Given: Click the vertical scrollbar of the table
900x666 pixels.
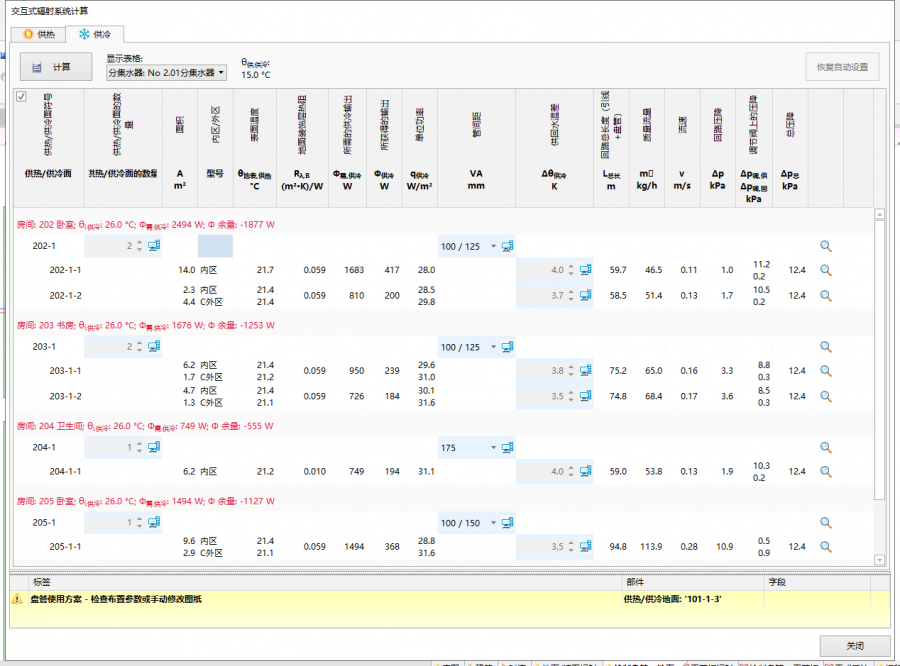Looking at the screenshot, I should tap(880, 360).
